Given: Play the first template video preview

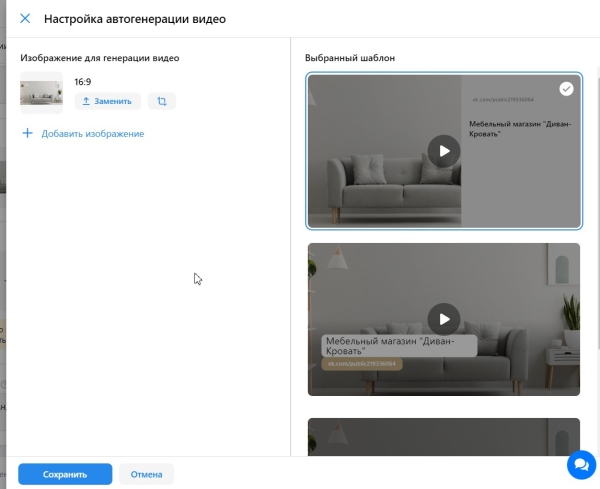Looking at the screenshot, I should pos(443,151).
